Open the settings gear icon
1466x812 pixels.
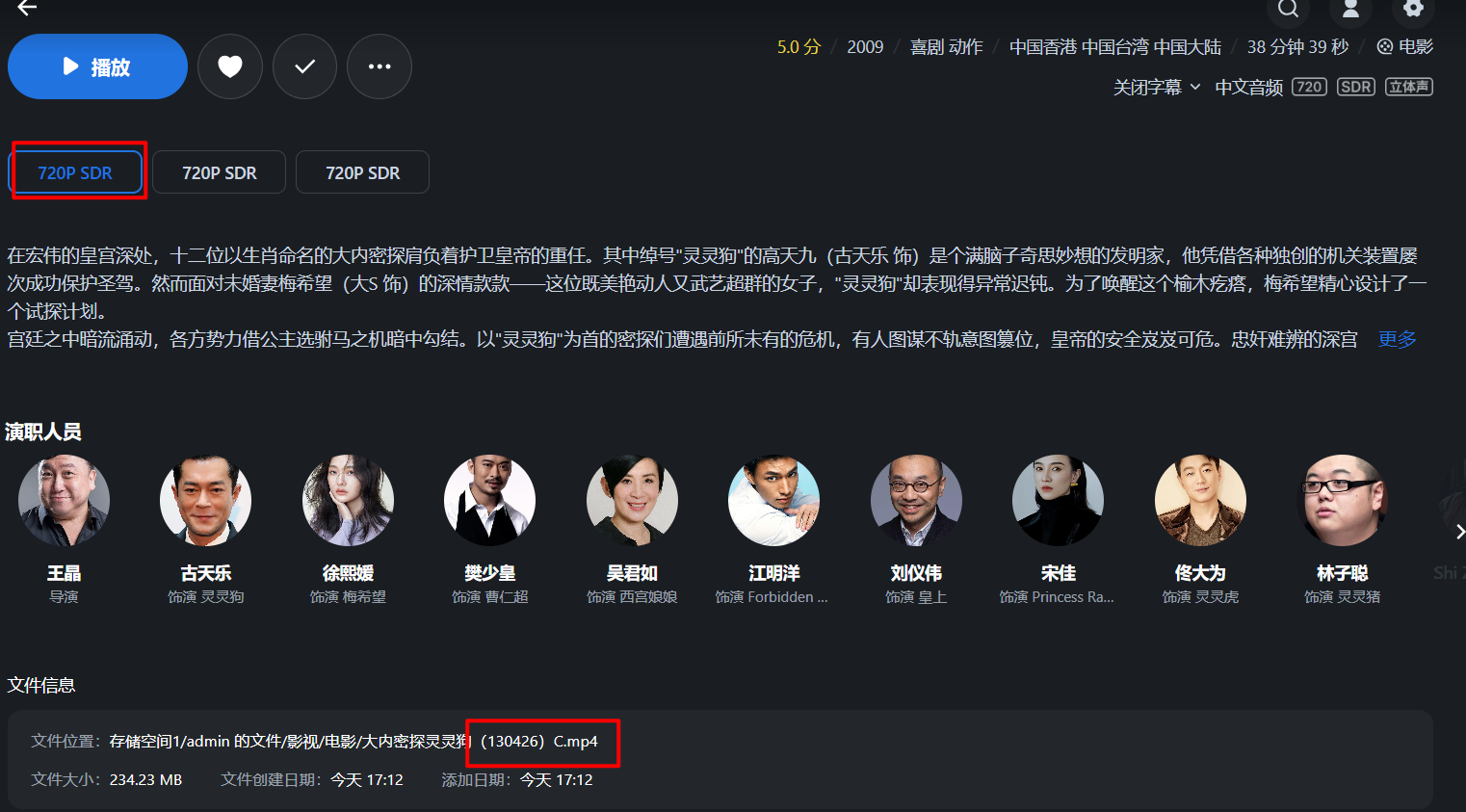tap(1413, 9)
